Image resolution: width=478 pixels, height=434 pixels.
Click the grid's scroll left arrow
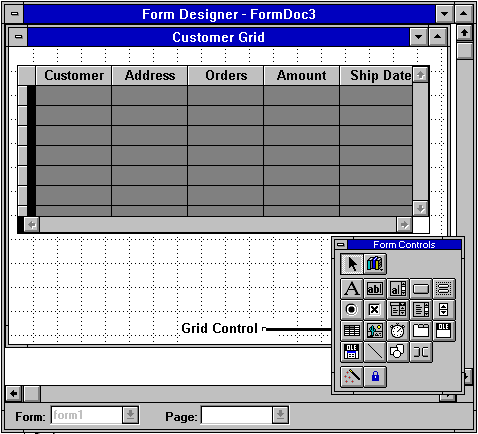[x=32, y=224]
